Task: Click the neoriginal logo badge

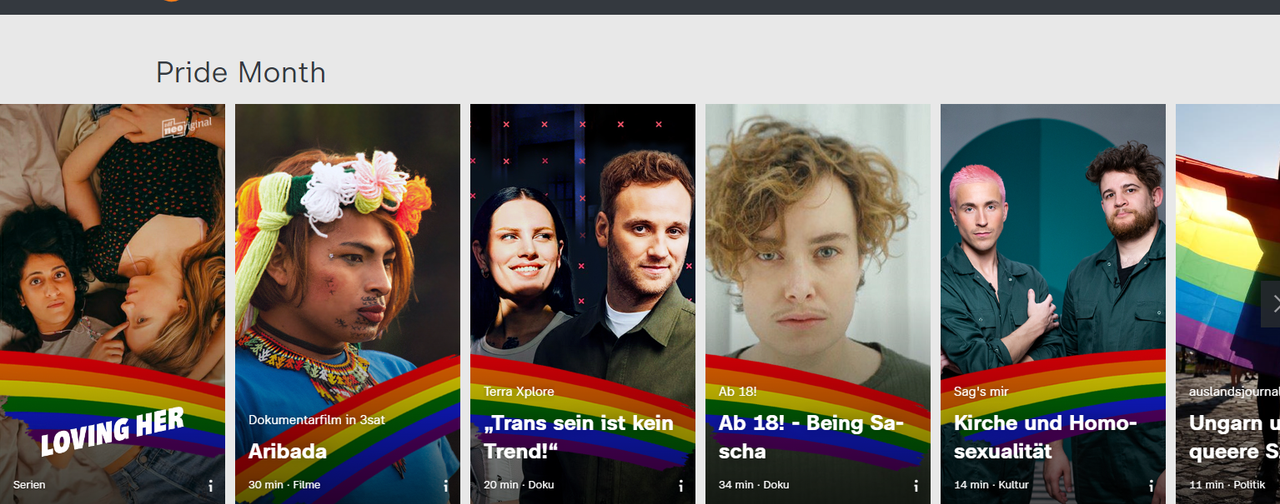Action: pos(188,126)
